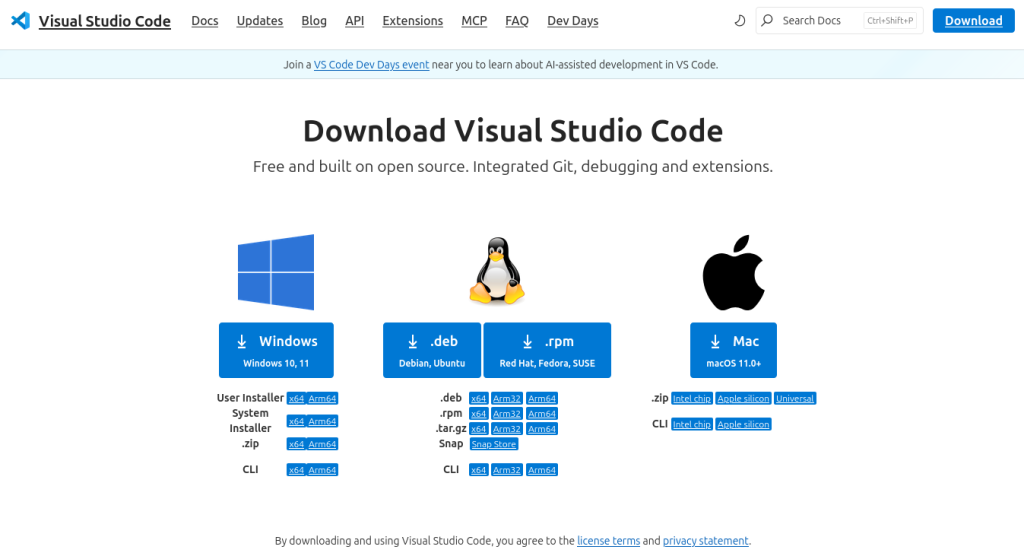Click the Search Docs input field
This screenshot has width=1024, height=556.
[x=820, y=21]
